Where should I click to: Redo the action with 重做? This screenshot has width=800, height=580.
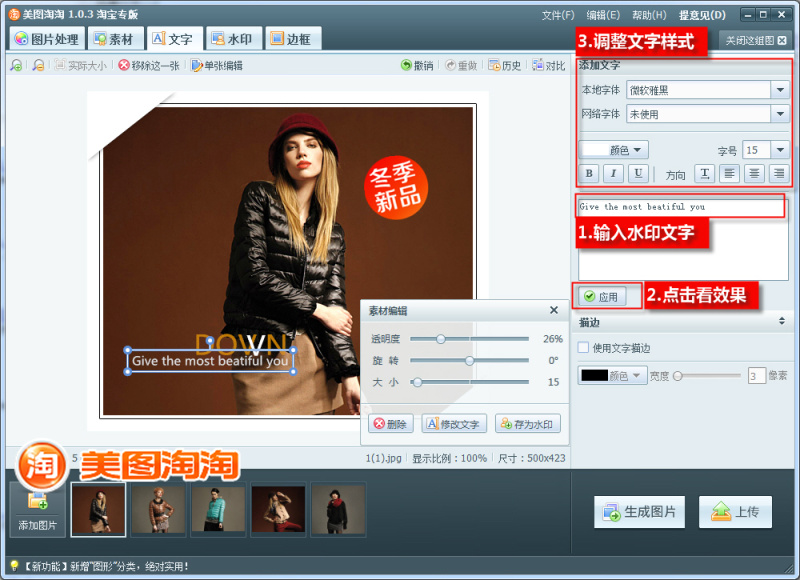pyautogui.click(x=461, y=65)
